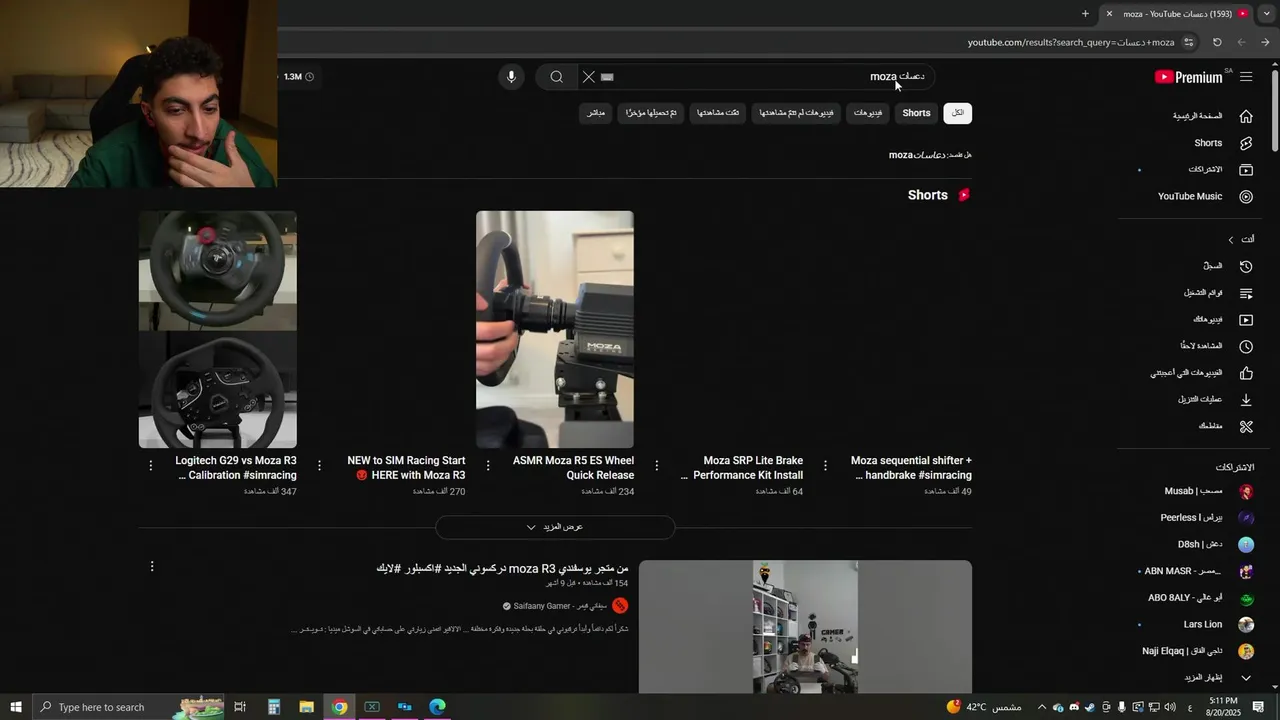Reload the page with refresh icon
Viewport: 1280px width, 720px height.
tap(1217, 42)
